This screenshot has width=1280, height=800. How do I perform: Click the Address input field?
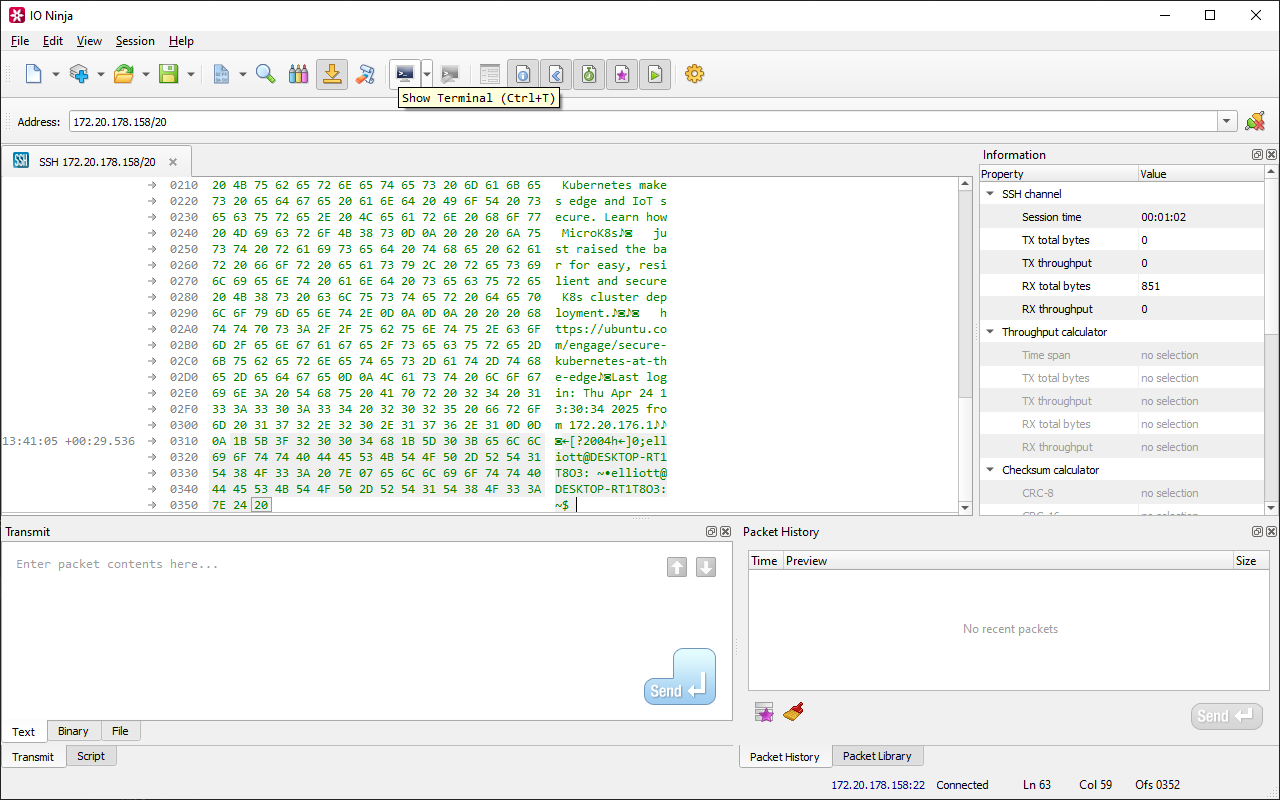coord(643,122)
